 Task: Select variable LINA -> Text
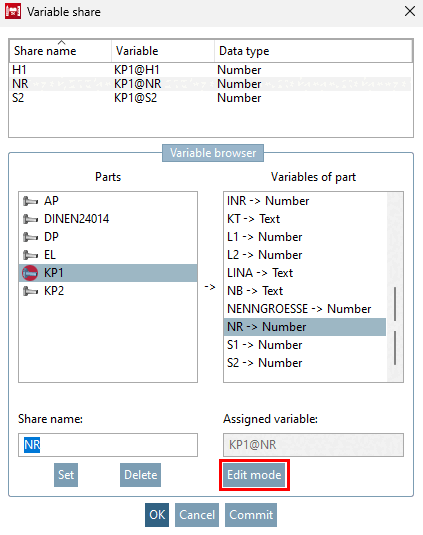(x=305, y=273)
